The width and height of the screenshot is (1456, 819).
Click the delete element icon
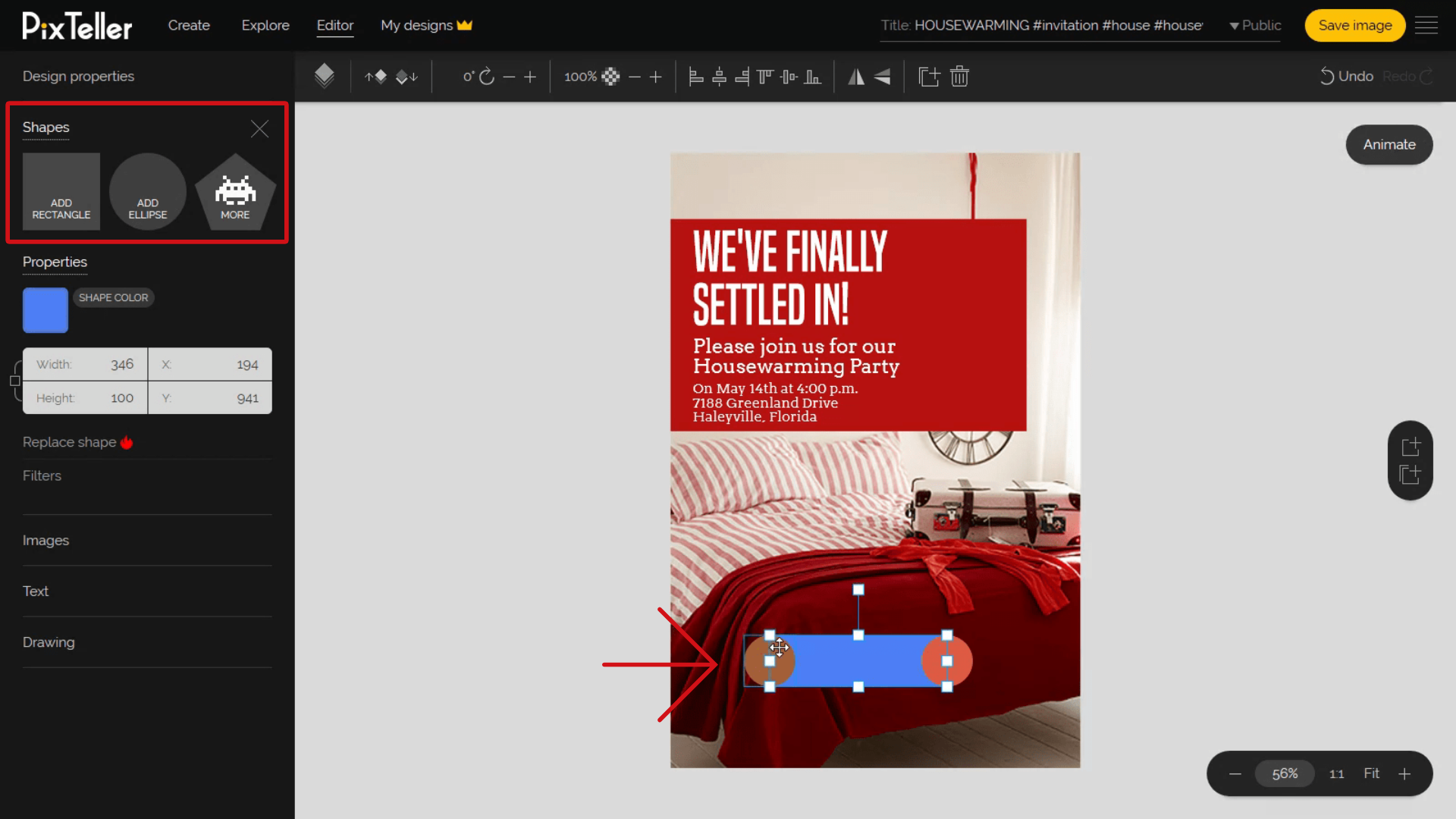click(959, 76)
